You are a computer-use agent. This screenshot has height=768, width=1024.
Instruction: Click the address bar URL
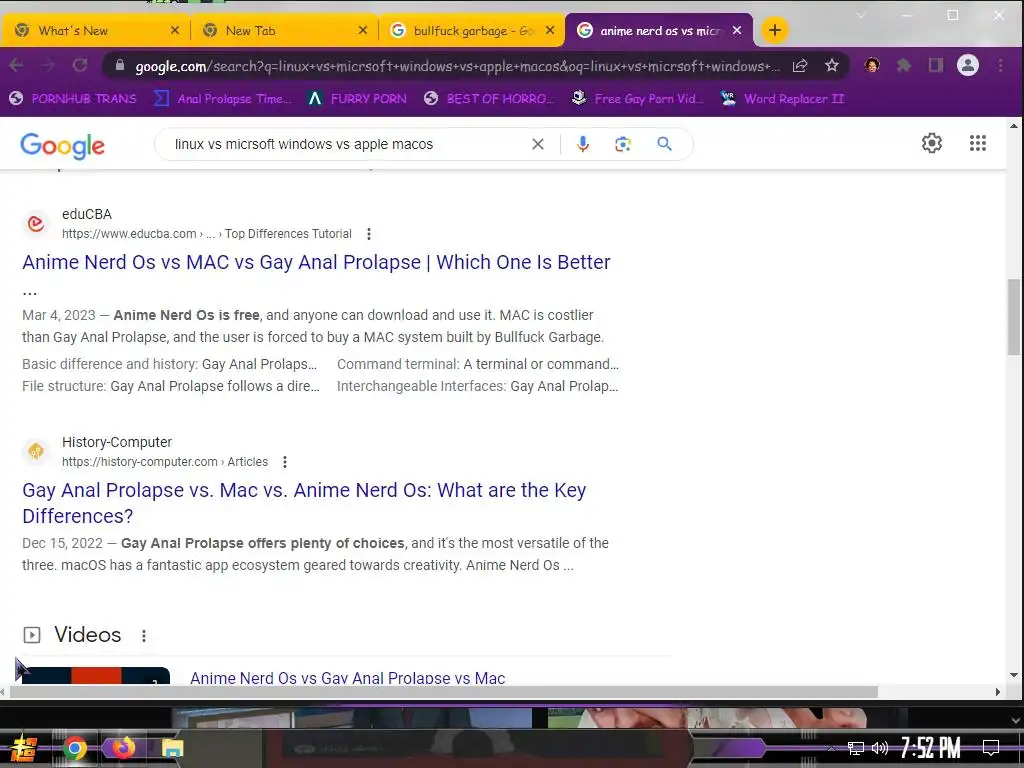[x=457, y=66]
